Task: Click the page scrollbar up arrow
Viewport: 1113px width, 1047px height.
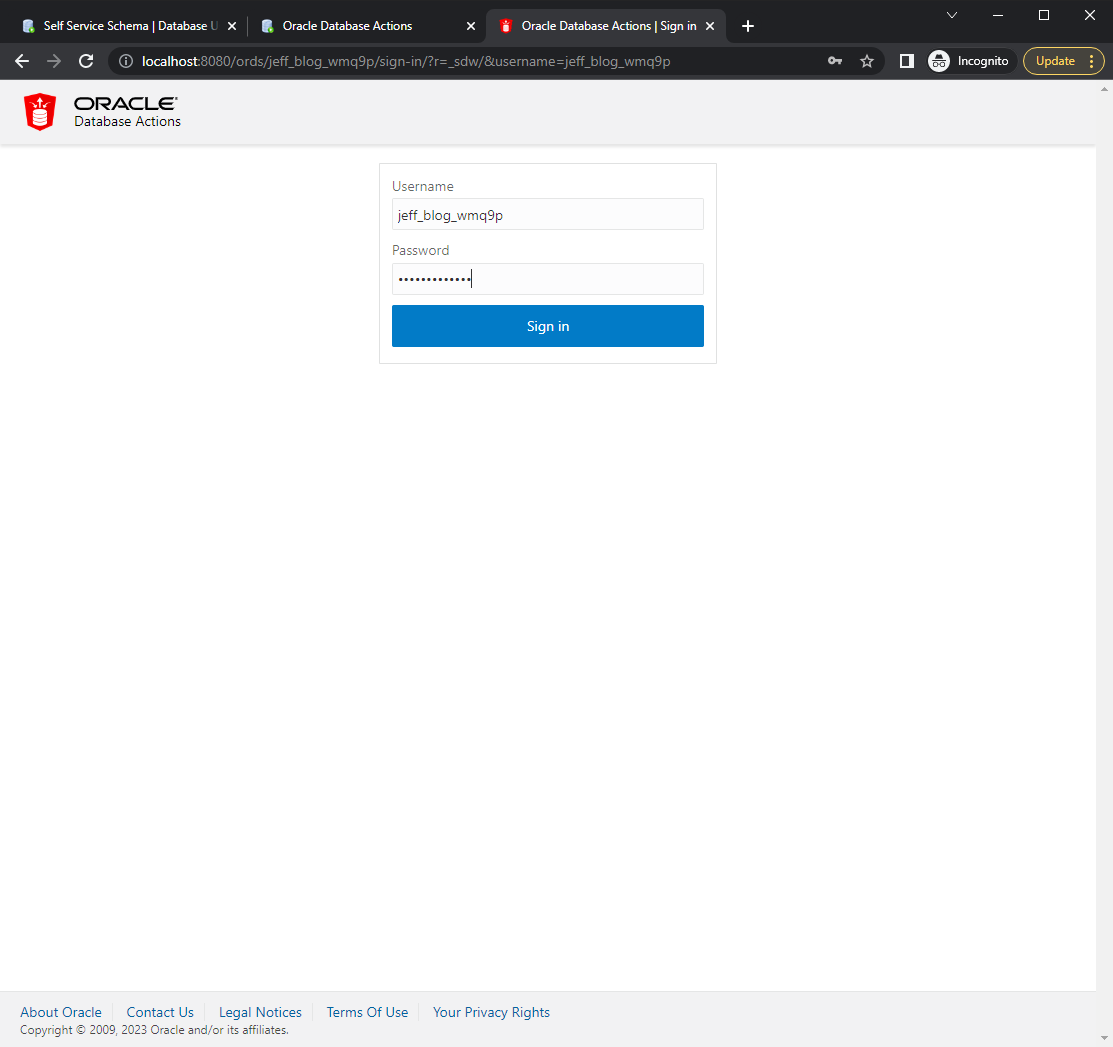Action: [x=1104, y=89]
